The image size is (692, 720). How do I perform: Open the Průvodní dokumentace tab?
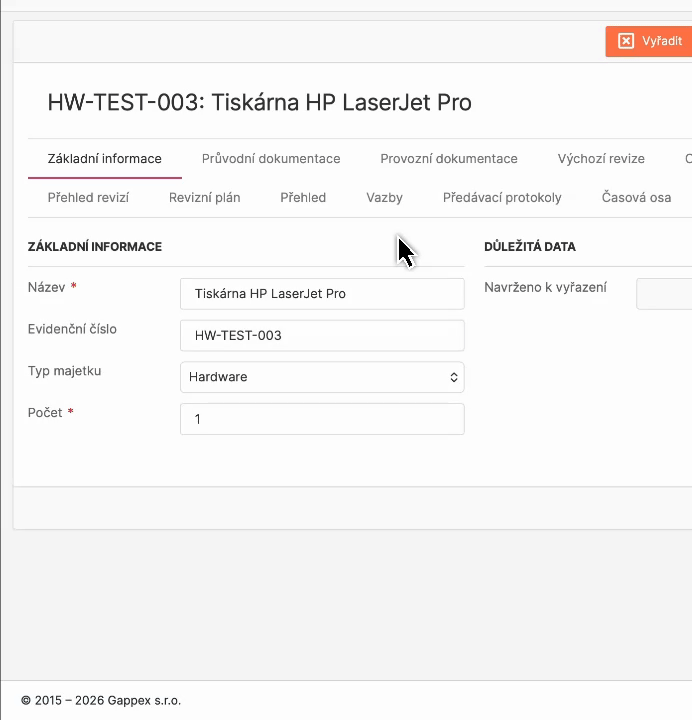click(x=271, y=158)
